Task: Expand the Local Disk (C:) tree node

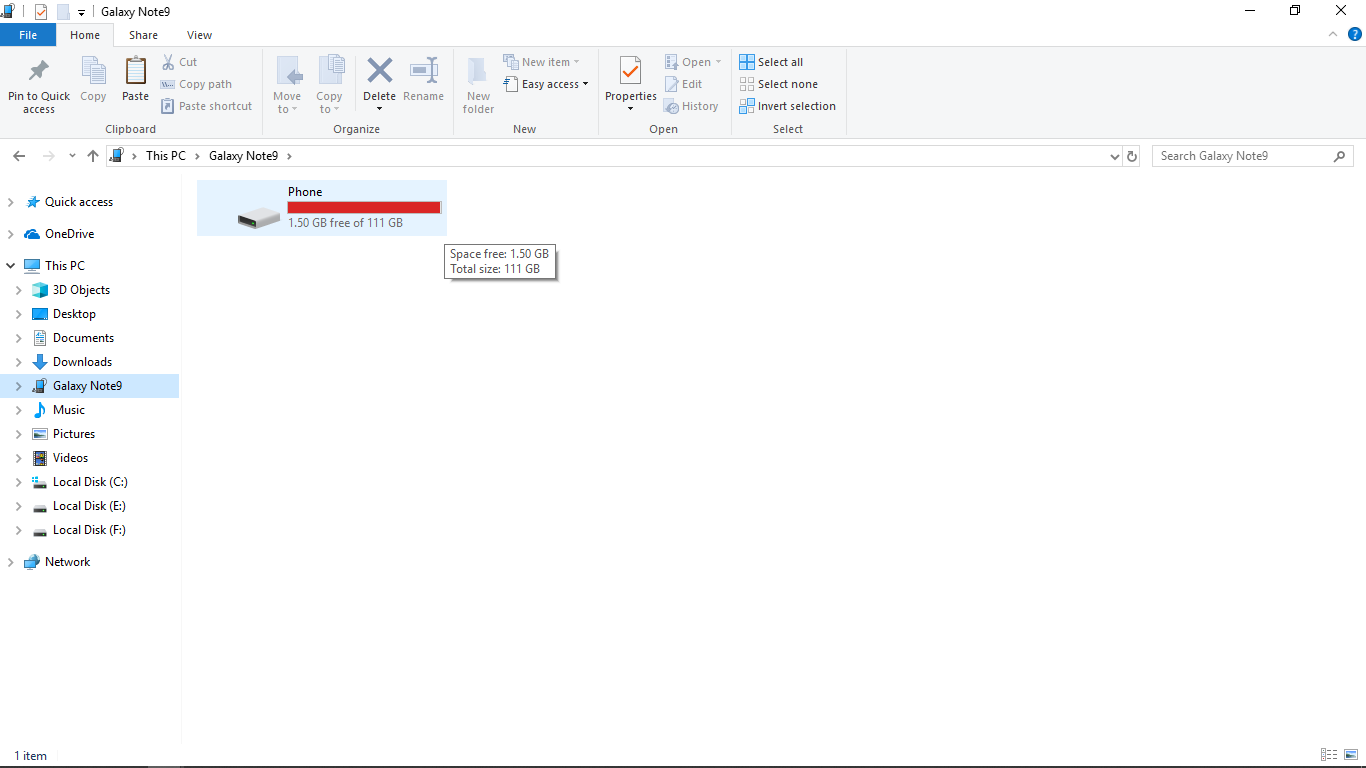Action: coord(18,482)
